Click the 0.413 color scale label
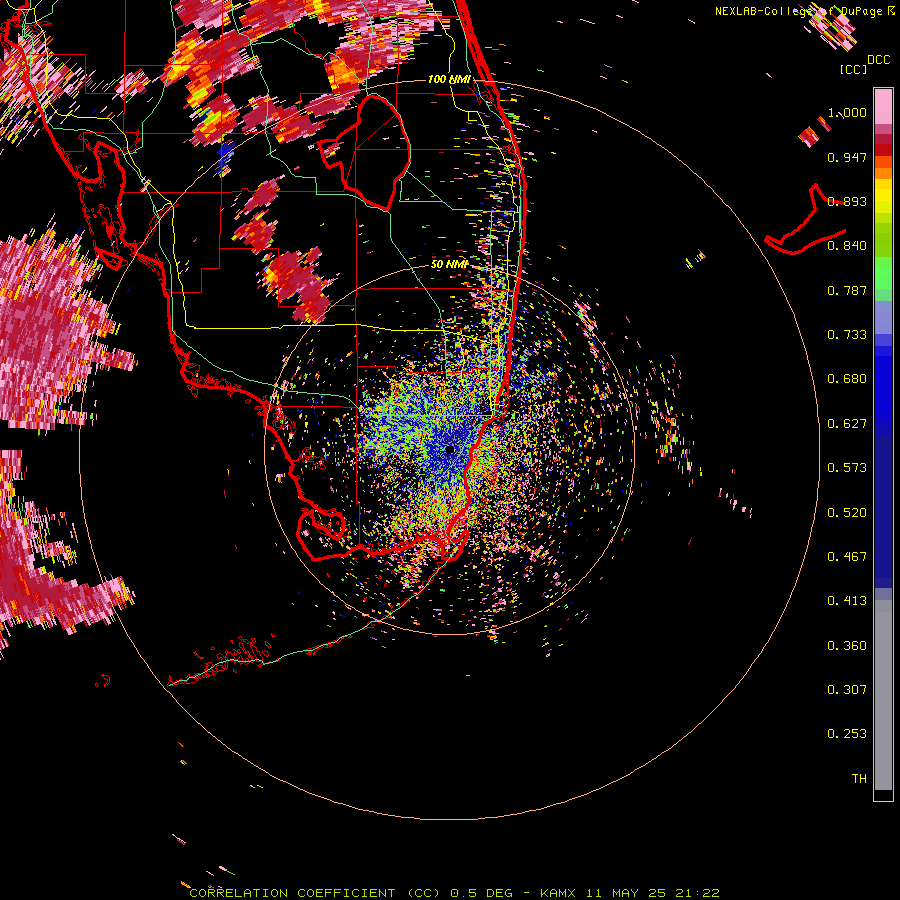This screenshot has height=900, width=900. pos(847,601)
